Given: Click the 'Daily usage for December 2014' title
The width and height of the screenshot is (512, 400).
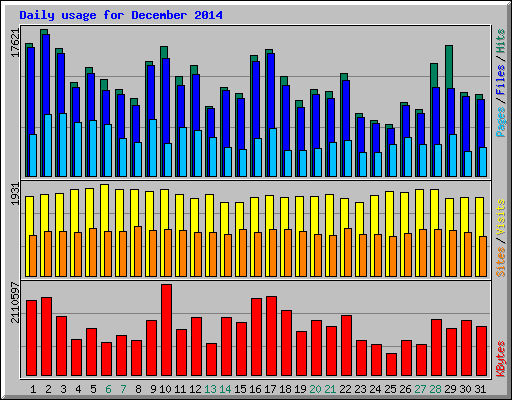Looking at the screenshot, I should click(121, 15).
